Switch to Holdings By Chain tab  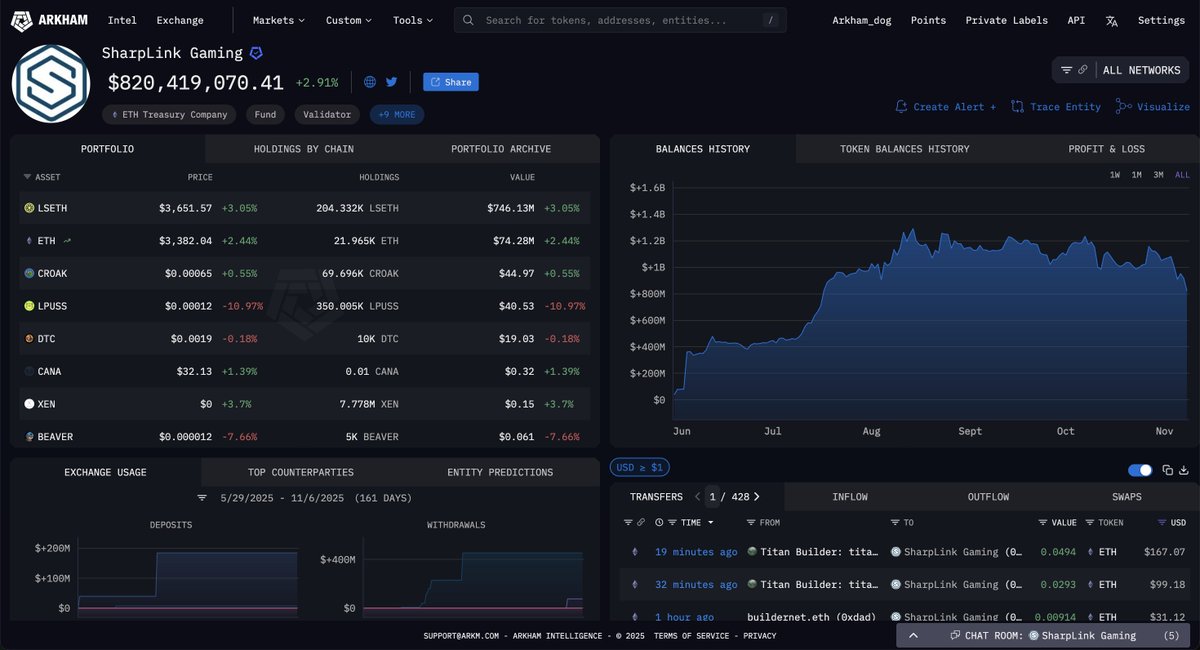(x=303, y=149)
